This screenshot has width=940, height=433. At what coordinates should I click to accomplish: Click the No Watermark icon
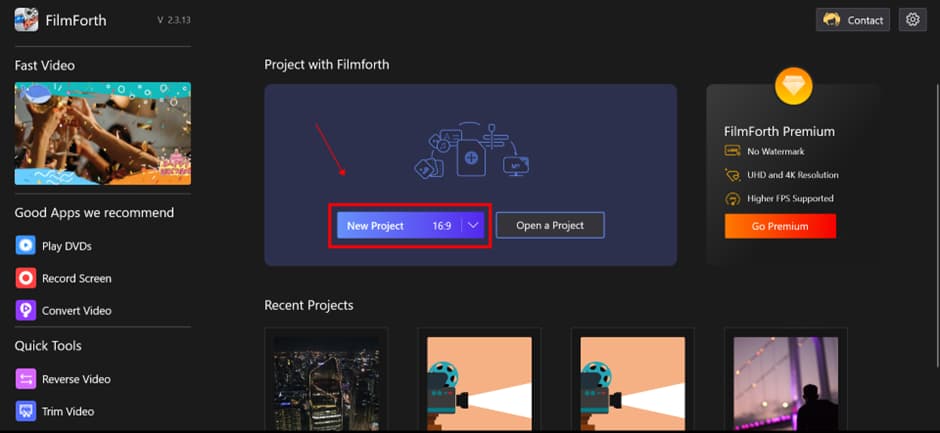click(733, 152)
